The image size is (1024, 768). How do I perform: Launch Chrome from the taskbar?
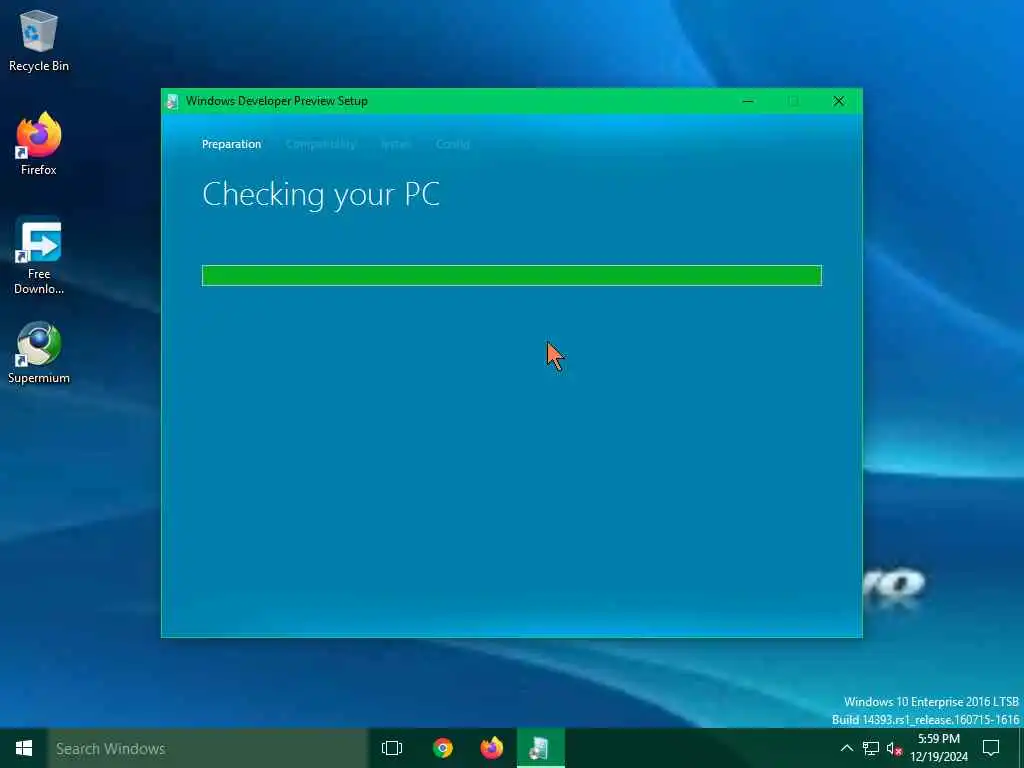pyautogui.click(x=442, y=748)
